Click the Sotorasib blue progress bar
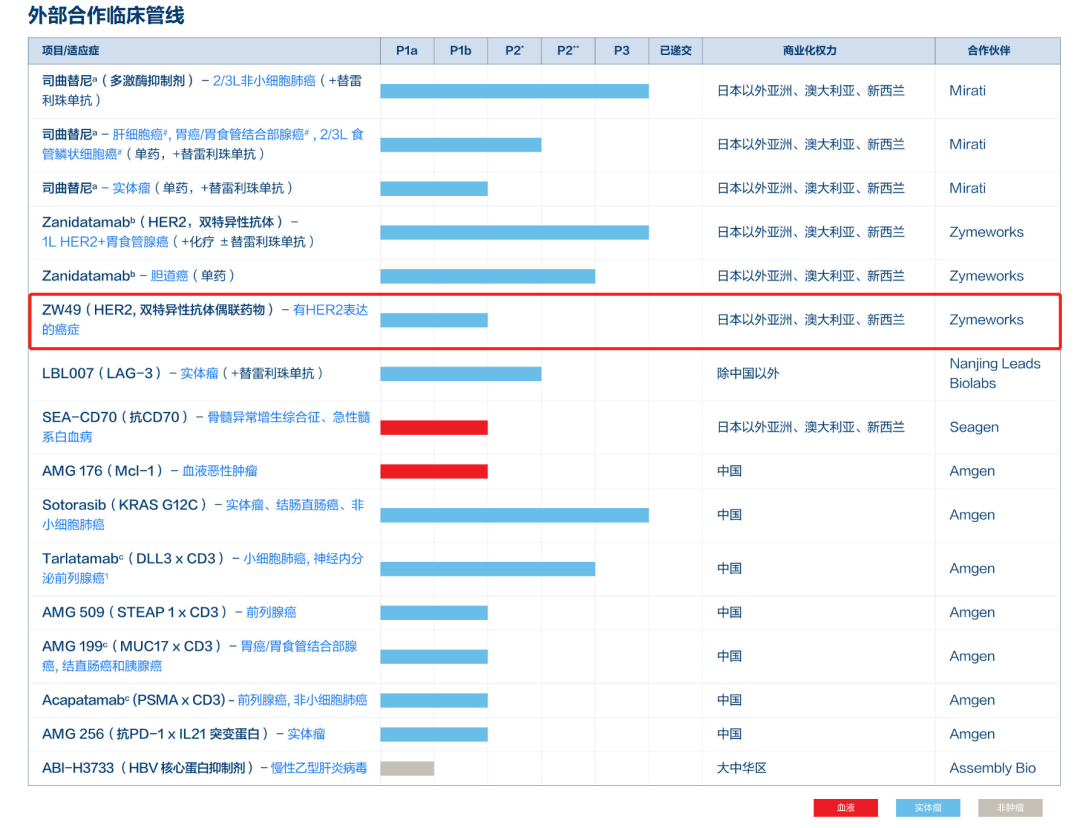 click(515, 515)
